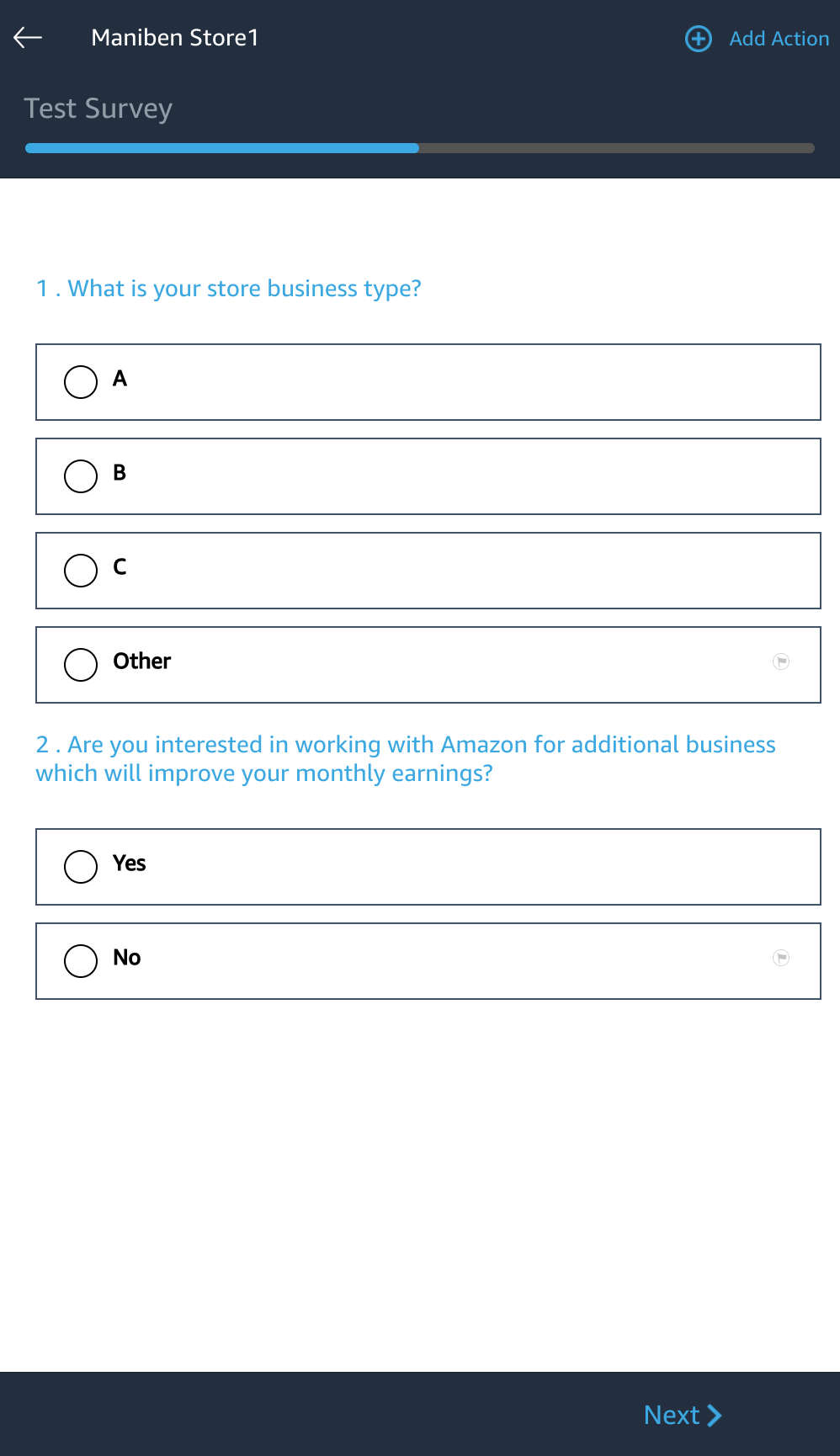Click the Test Survey heading

click(98, 109)
